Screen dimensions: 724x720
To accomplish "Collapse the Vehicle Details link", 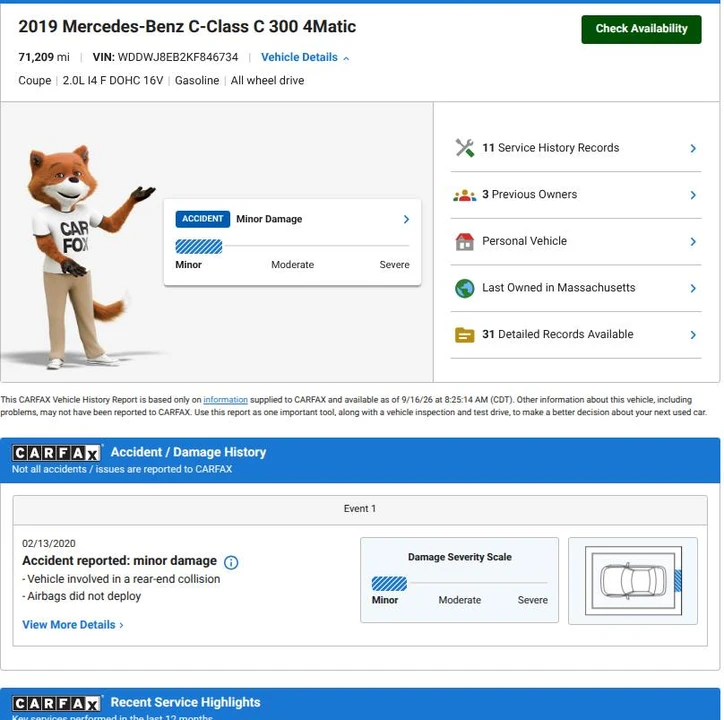I will [x=305, y=57].
